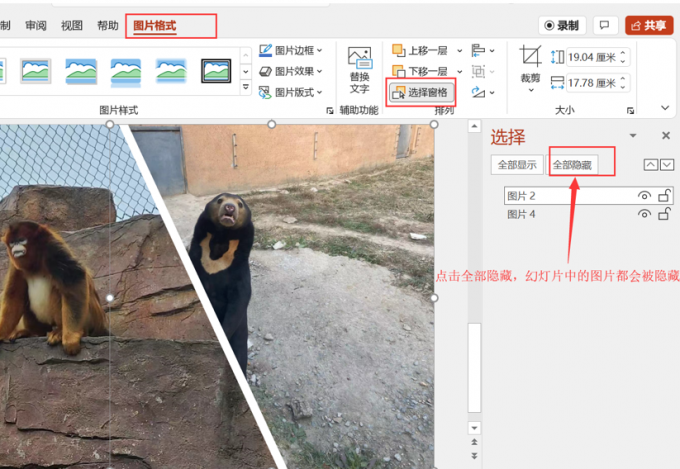680x469 pixels.
Task: Click the 全部显示 show all button
Action: click(517, 165)
